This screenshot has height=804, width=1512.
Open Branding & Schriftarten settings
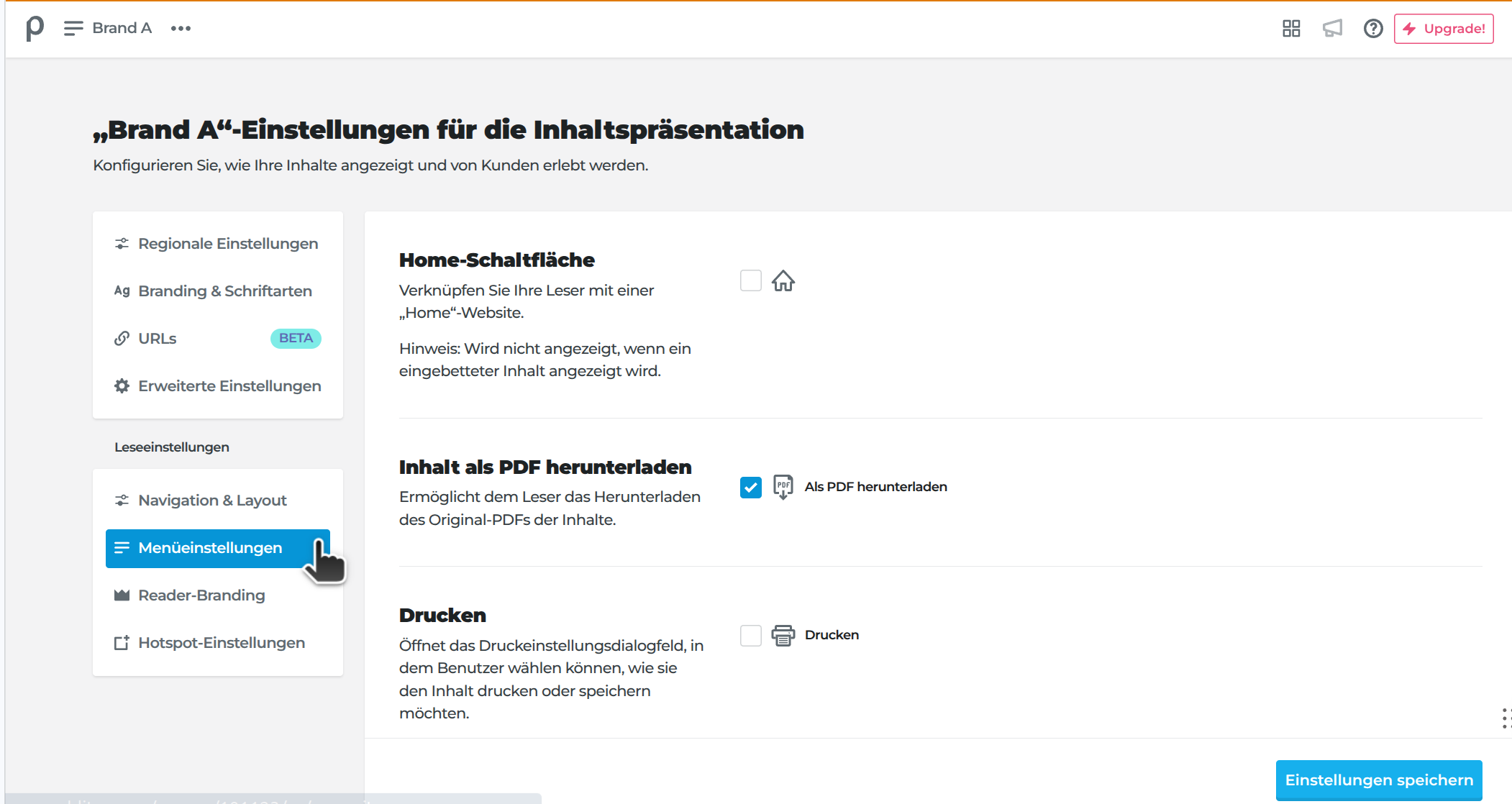pos(224,291)
